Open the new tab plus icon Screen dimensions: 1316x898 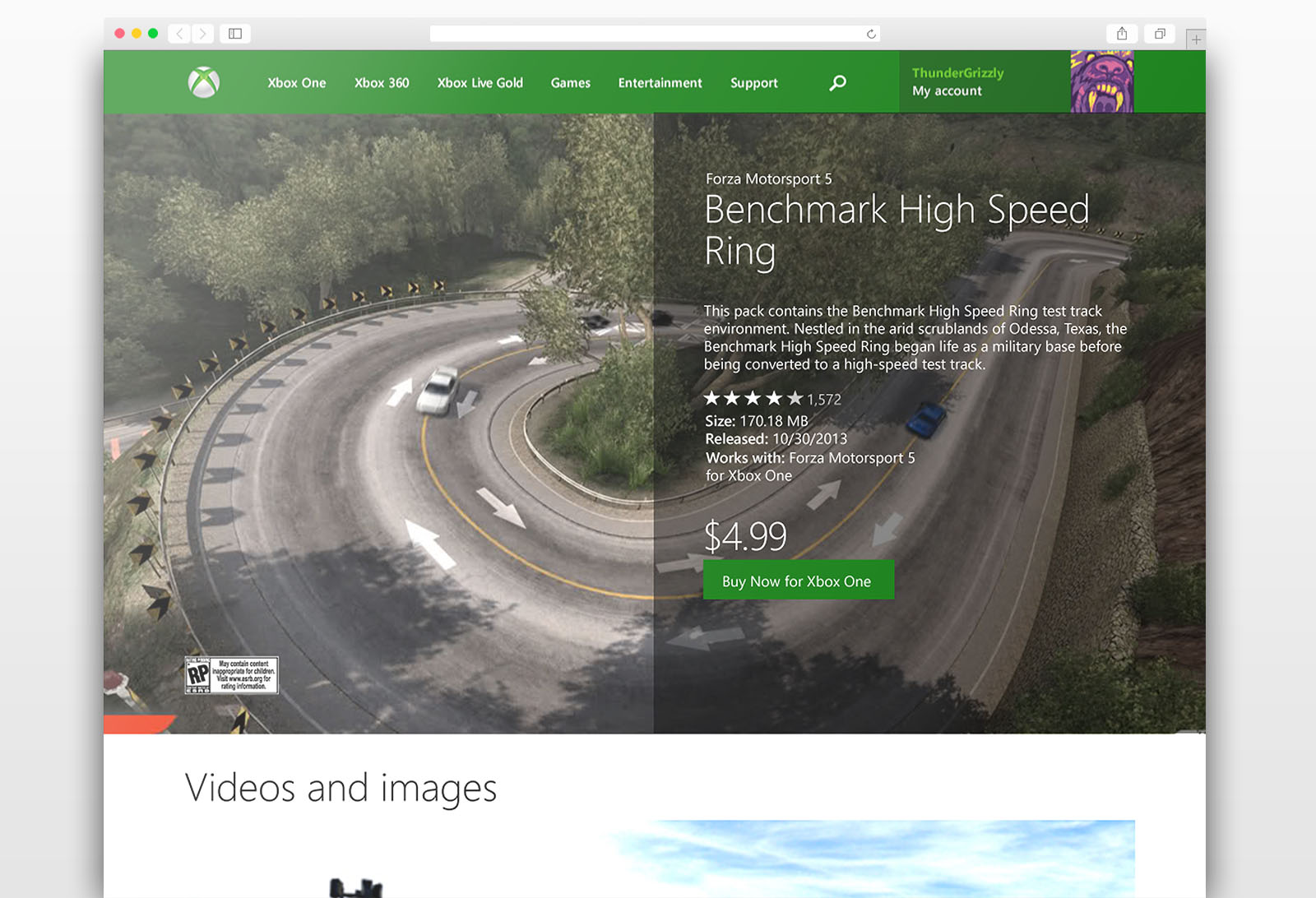tap(1198, 38)
